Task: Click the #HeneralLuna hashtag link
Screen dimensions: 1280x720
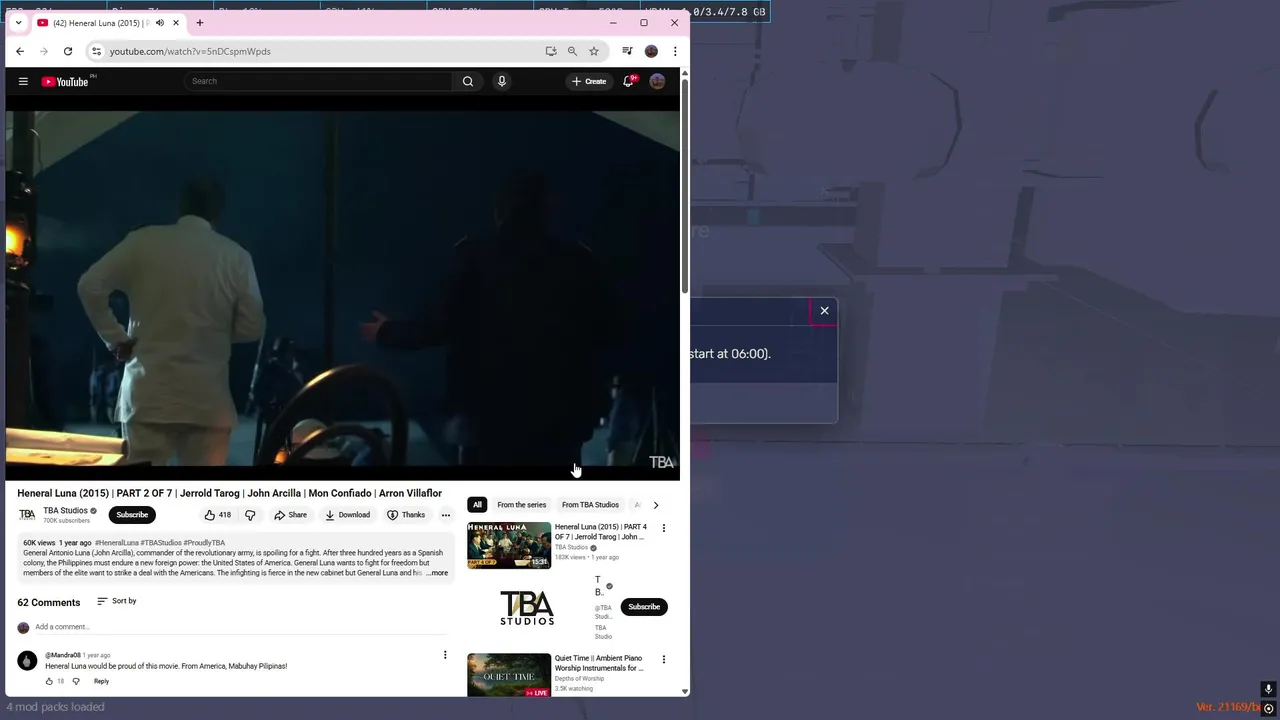Action: (x=117, y=543)
